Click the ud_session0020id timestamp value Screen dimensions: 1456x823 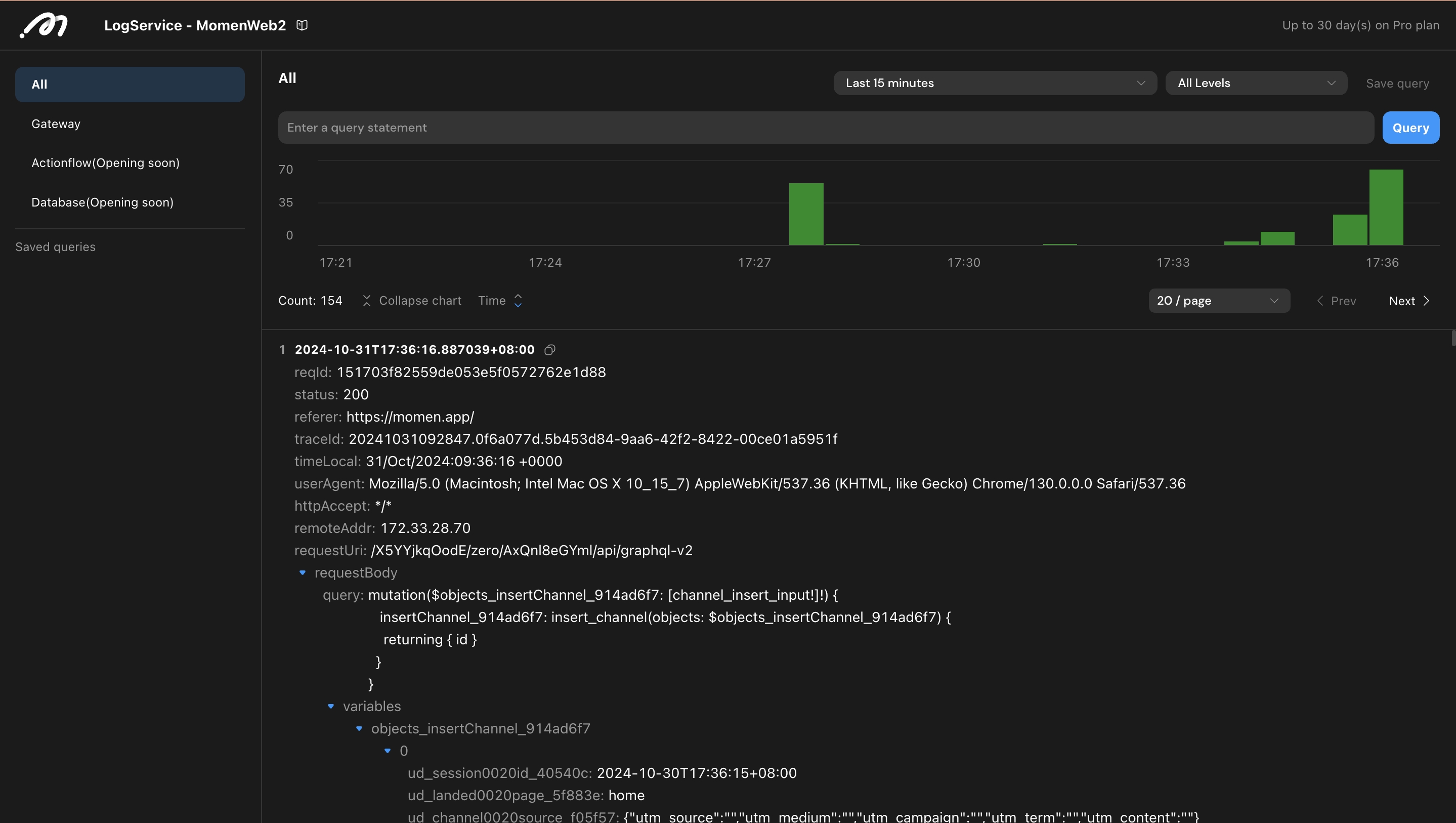point(697,773)
